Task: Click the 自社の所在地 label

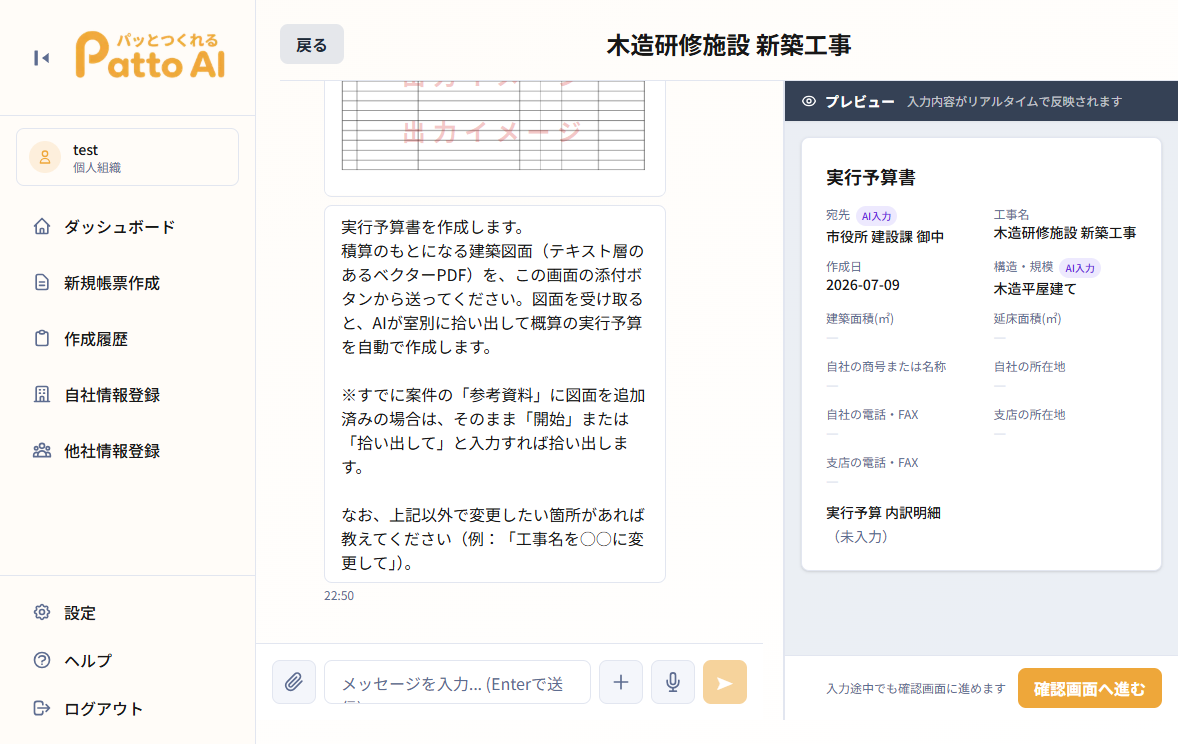Action: point(1029,367)
